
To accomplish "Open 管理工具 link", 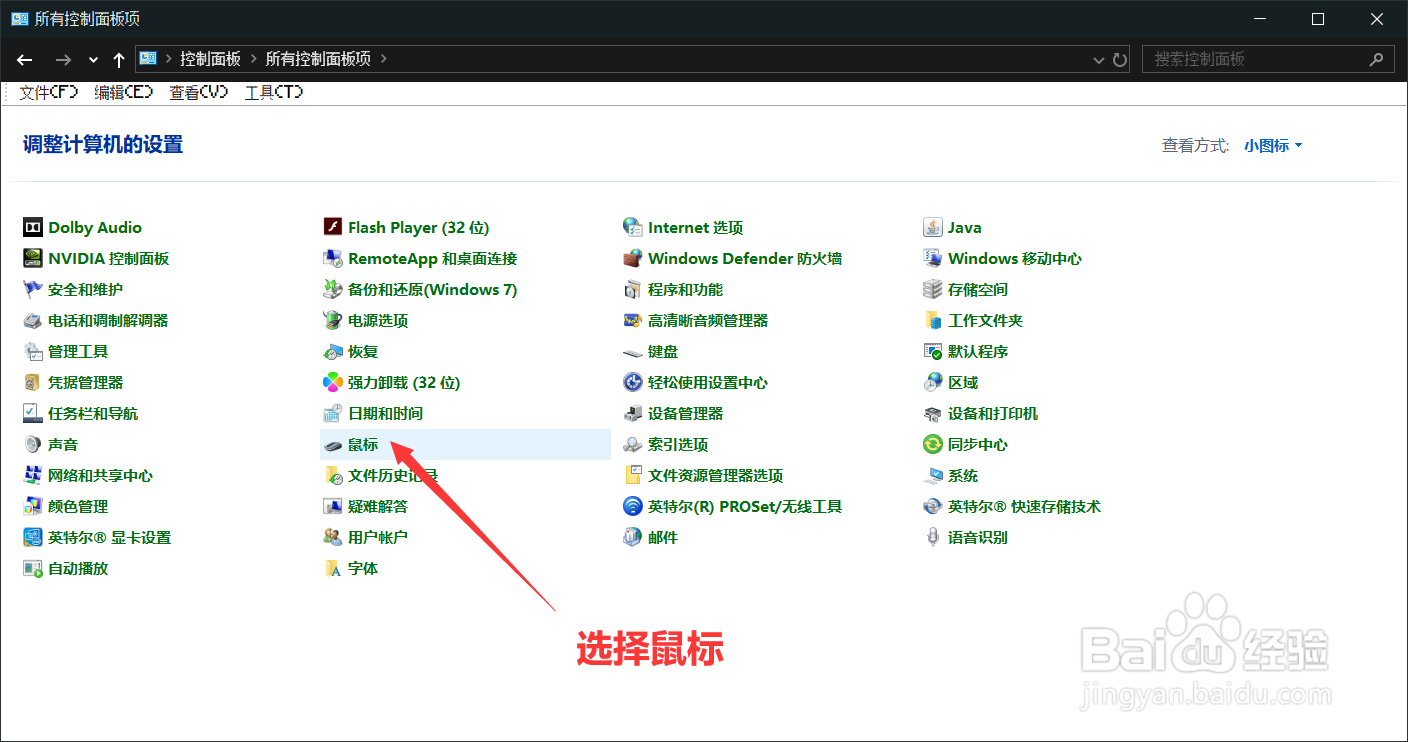I will click(78, 351).
